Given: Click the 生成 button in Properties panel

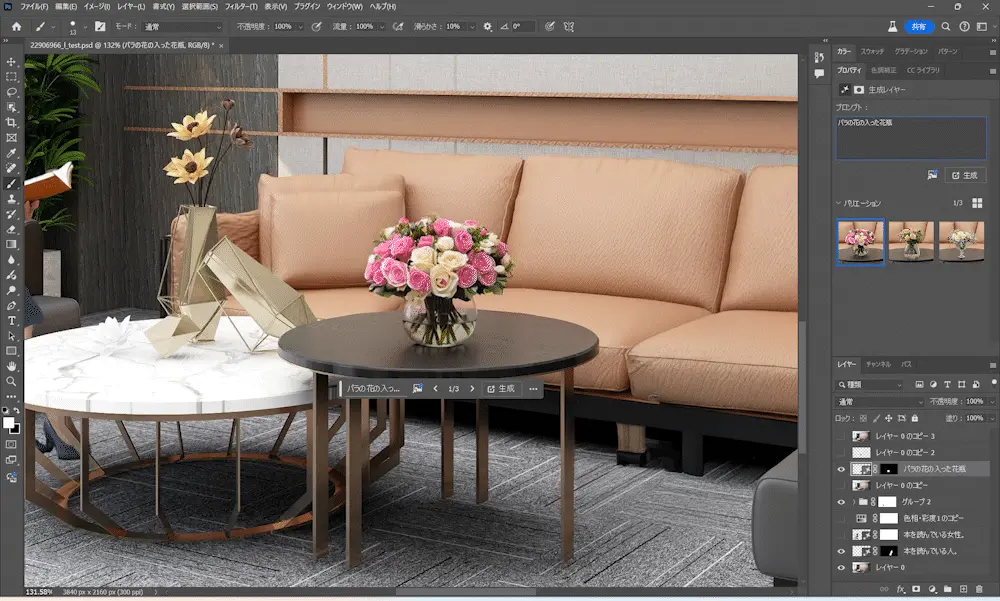Looking at the screenshot, I should tap(965, 175).
